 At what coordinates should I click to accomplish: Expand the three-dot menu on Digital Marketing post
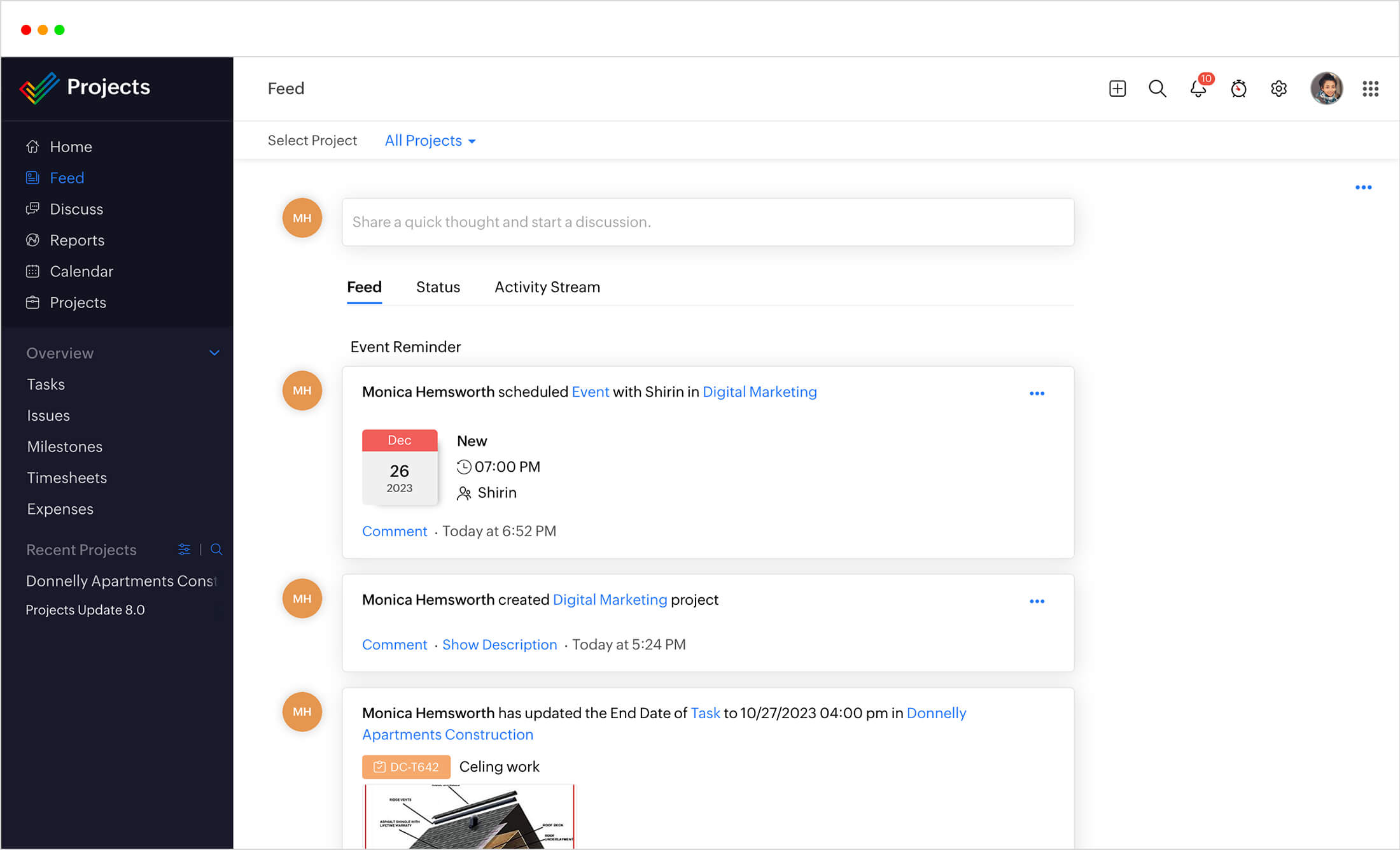pyautogui.click(x=1036, y=601)
